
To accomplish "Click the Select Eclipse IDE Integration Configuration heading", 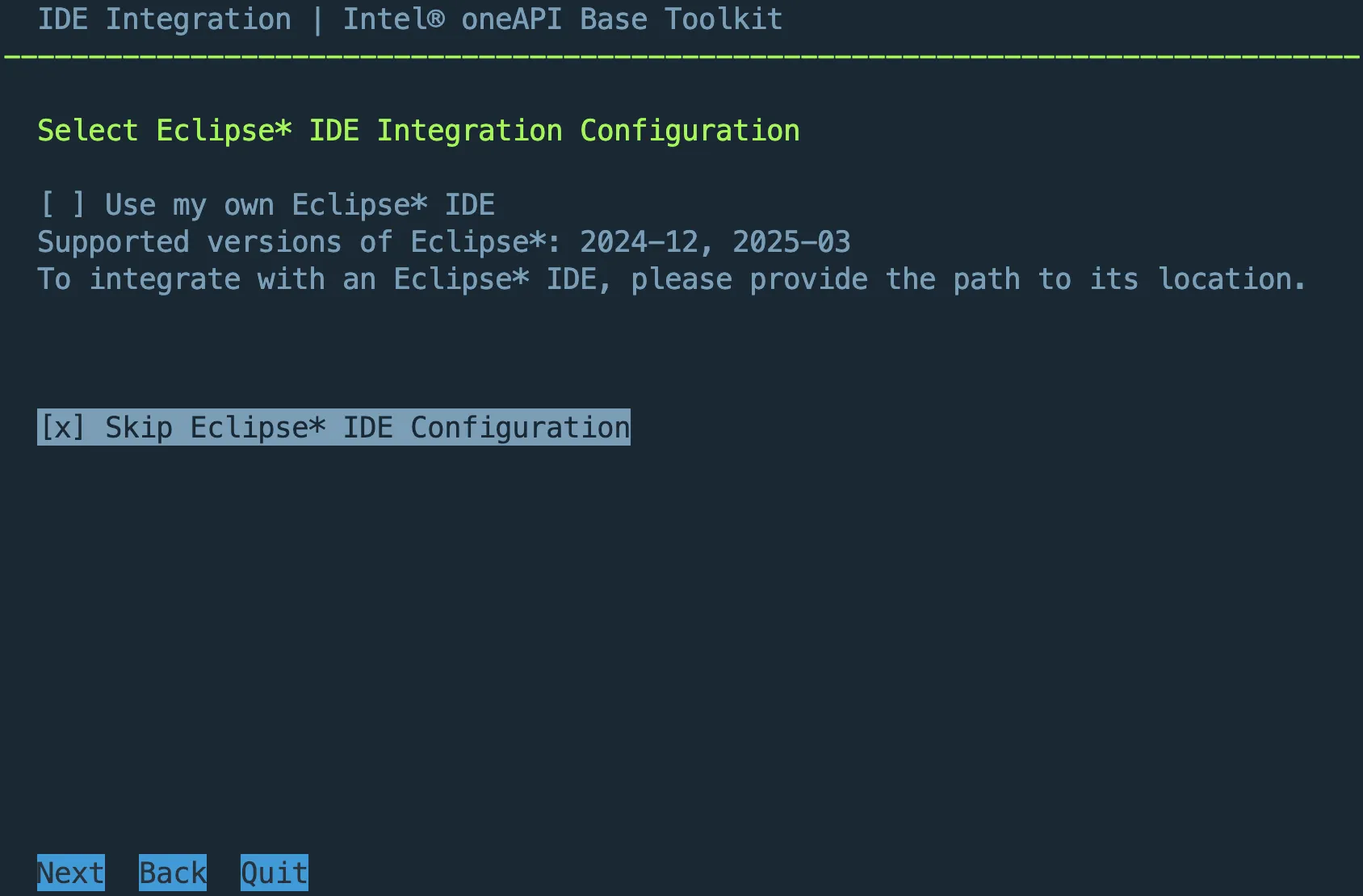I will [418, 130].
